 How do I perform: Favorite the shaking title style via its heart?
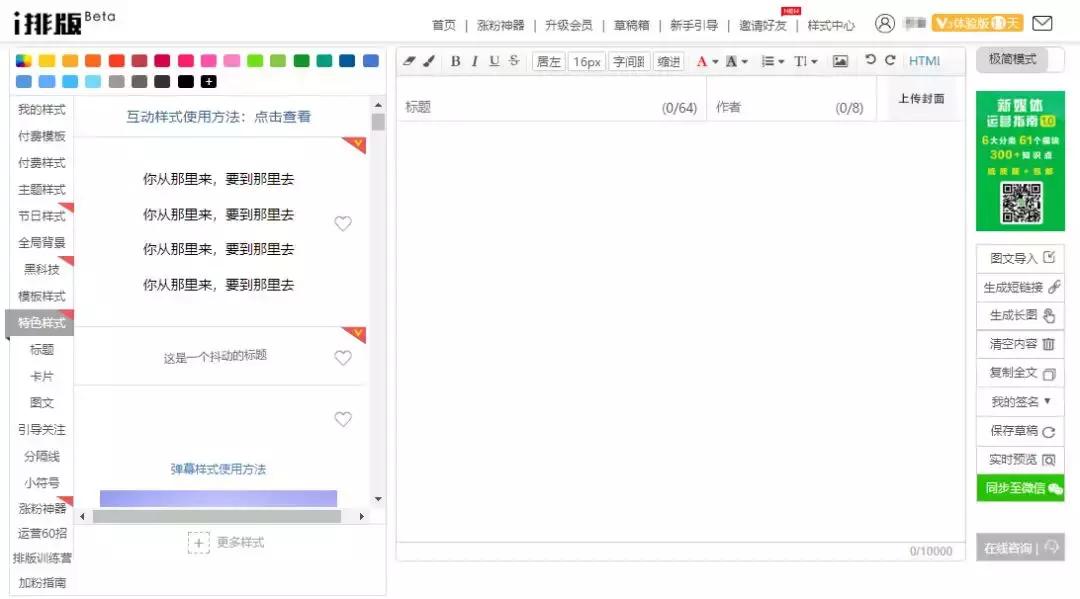343,357
